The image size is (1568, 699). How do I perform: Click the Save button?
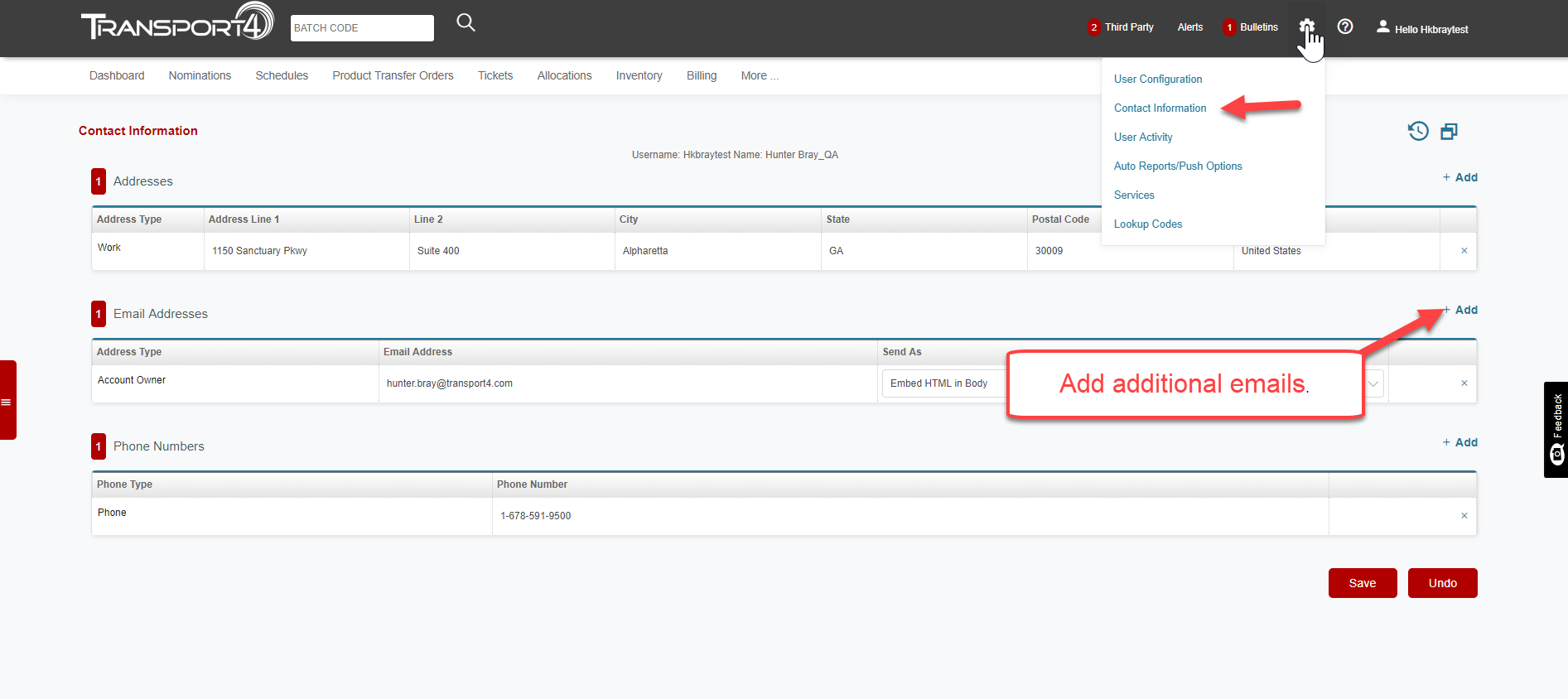tap(1362, 583)
